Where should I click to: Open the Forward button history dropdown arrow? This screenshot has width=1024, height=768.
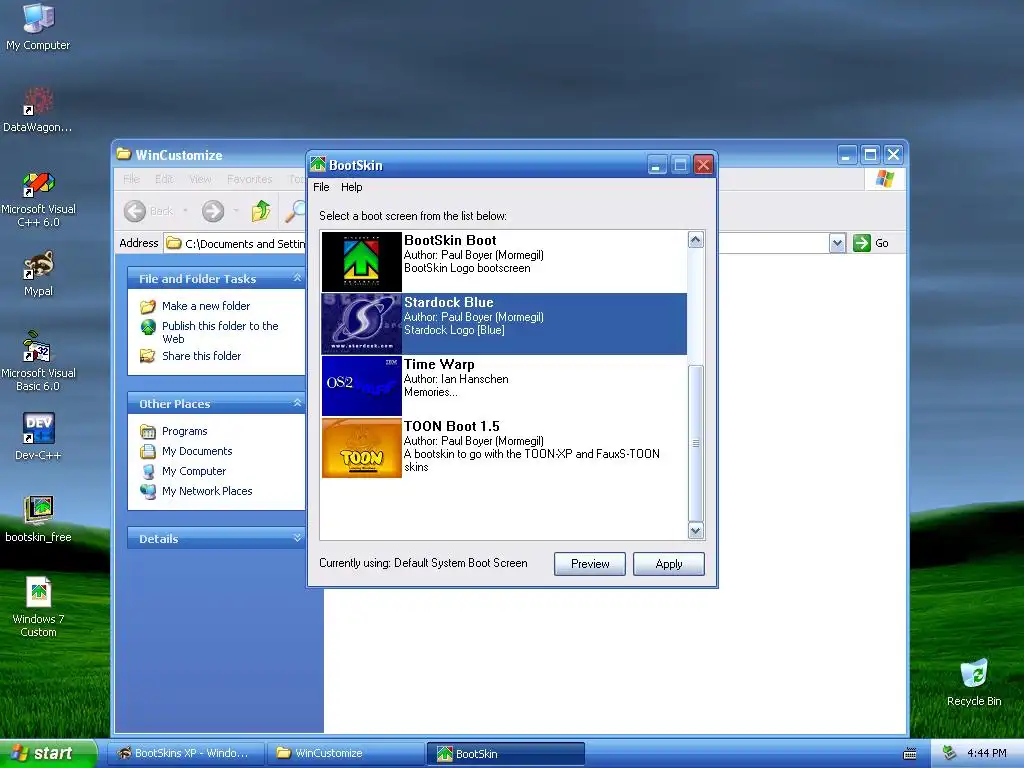click(236, 211)
